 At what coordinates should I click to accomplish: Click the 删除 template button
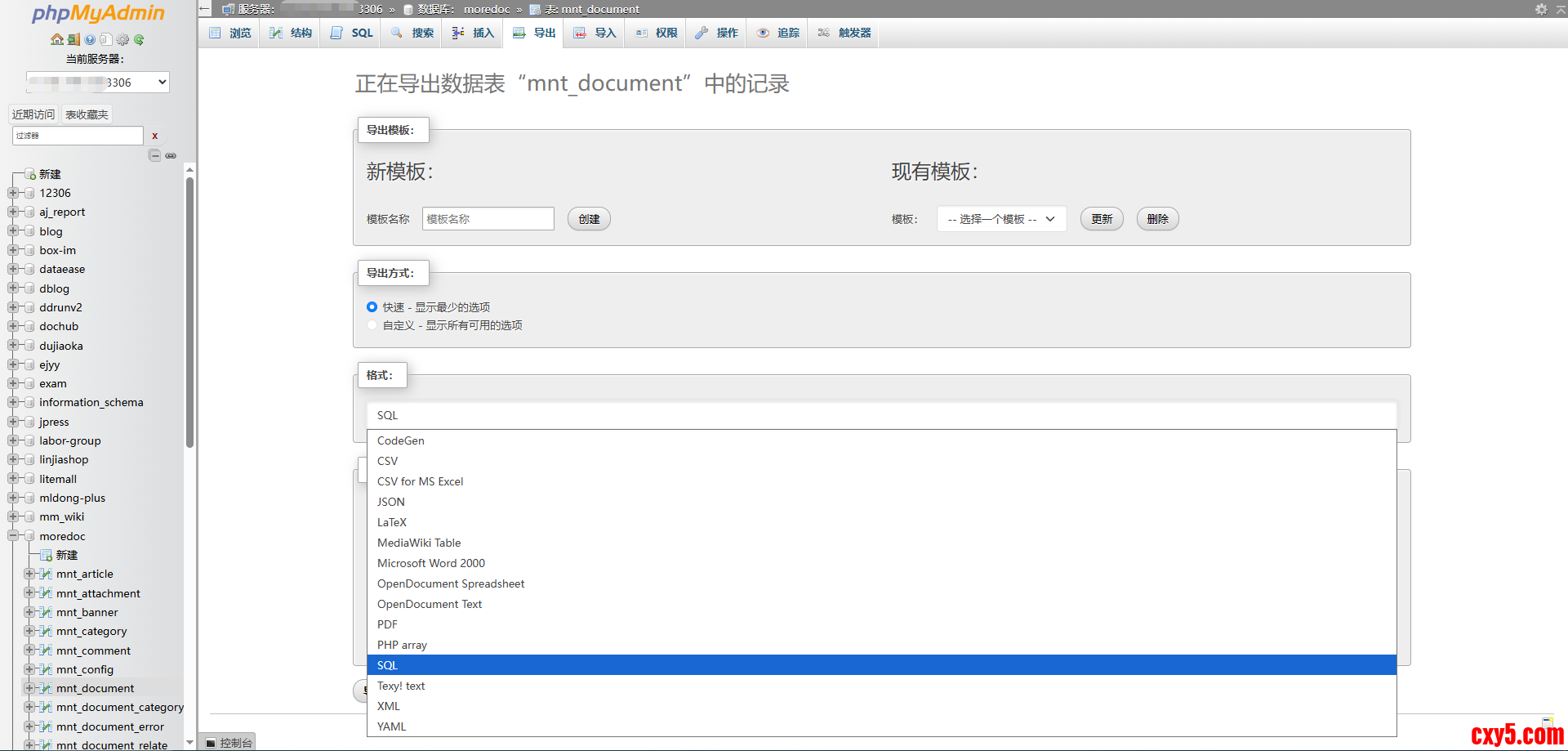pyautogui.click(x=1157, y=219)
